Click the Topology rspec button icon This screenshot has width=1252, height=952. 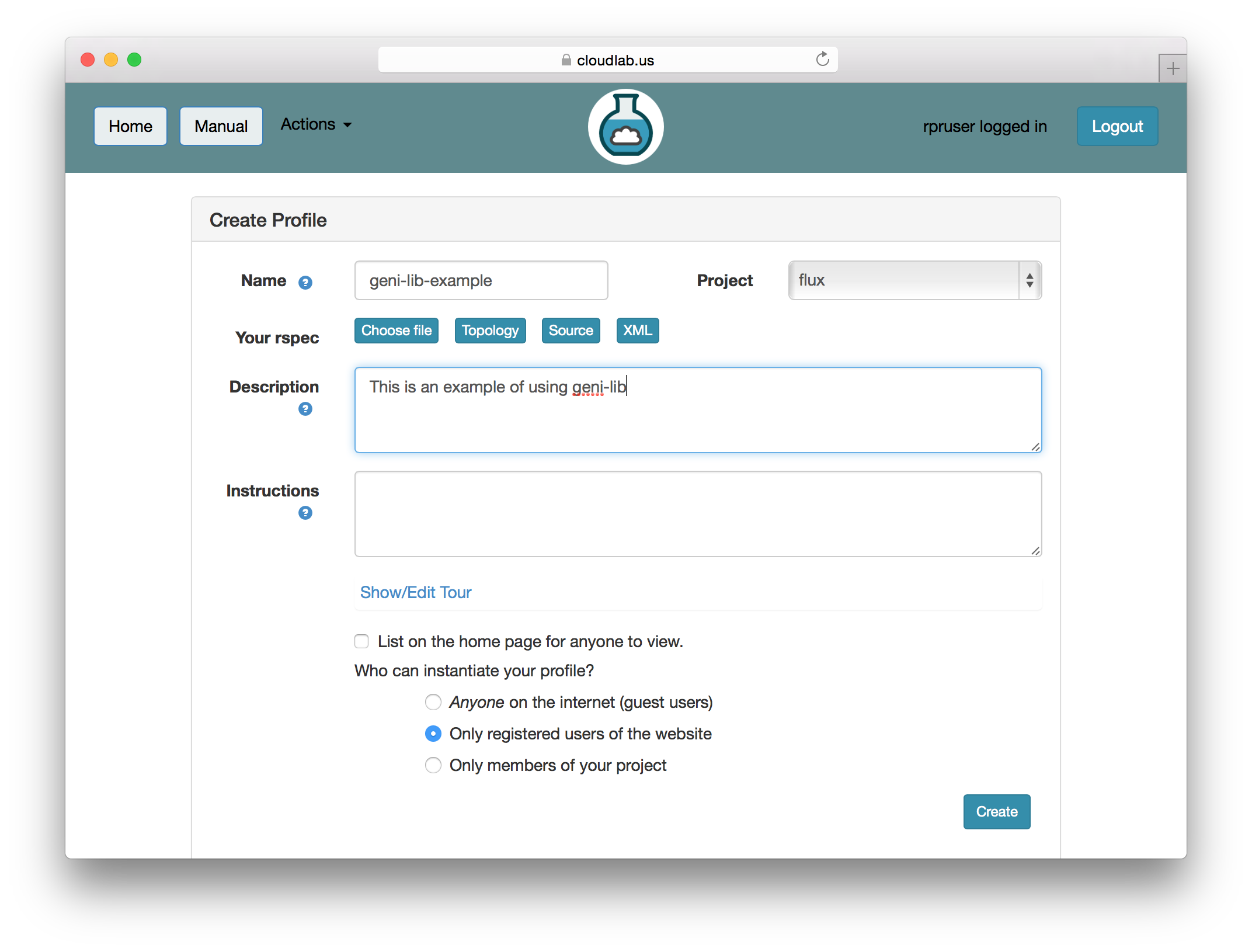point(489,331)
